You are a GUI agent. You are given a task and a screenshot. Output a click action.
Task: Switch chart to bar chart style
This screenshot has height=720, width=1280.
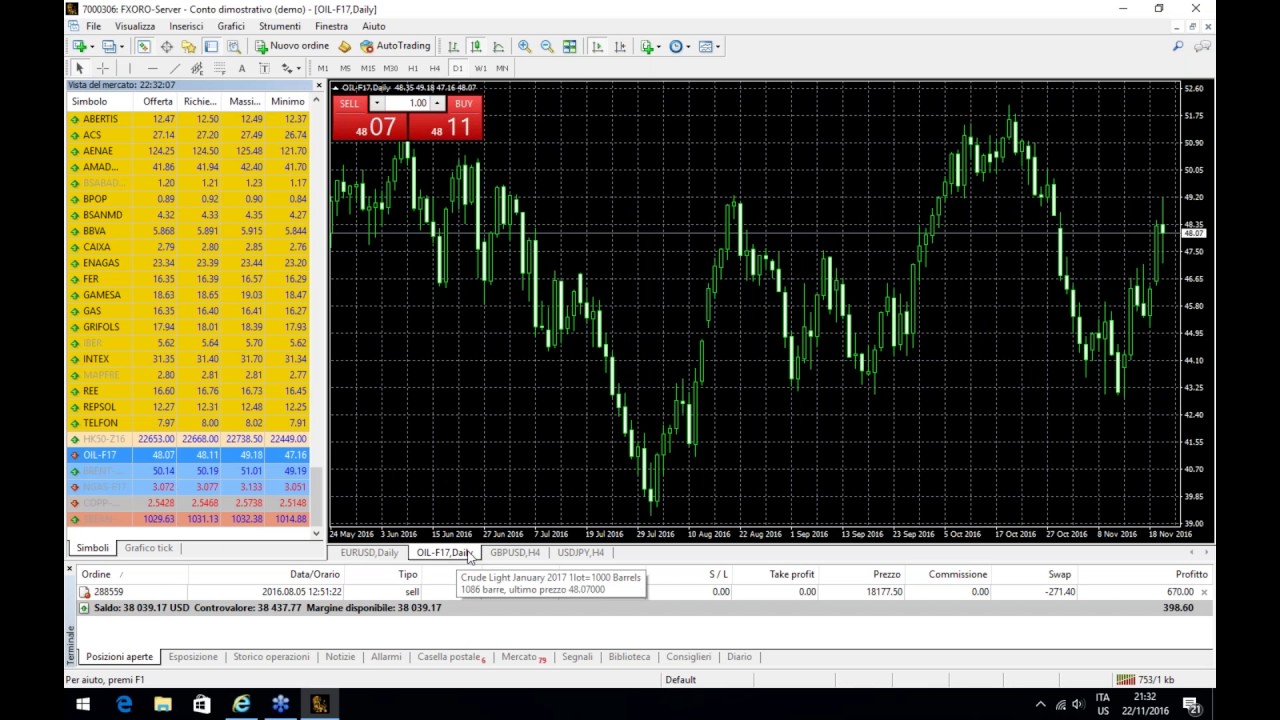coord(453,46)
